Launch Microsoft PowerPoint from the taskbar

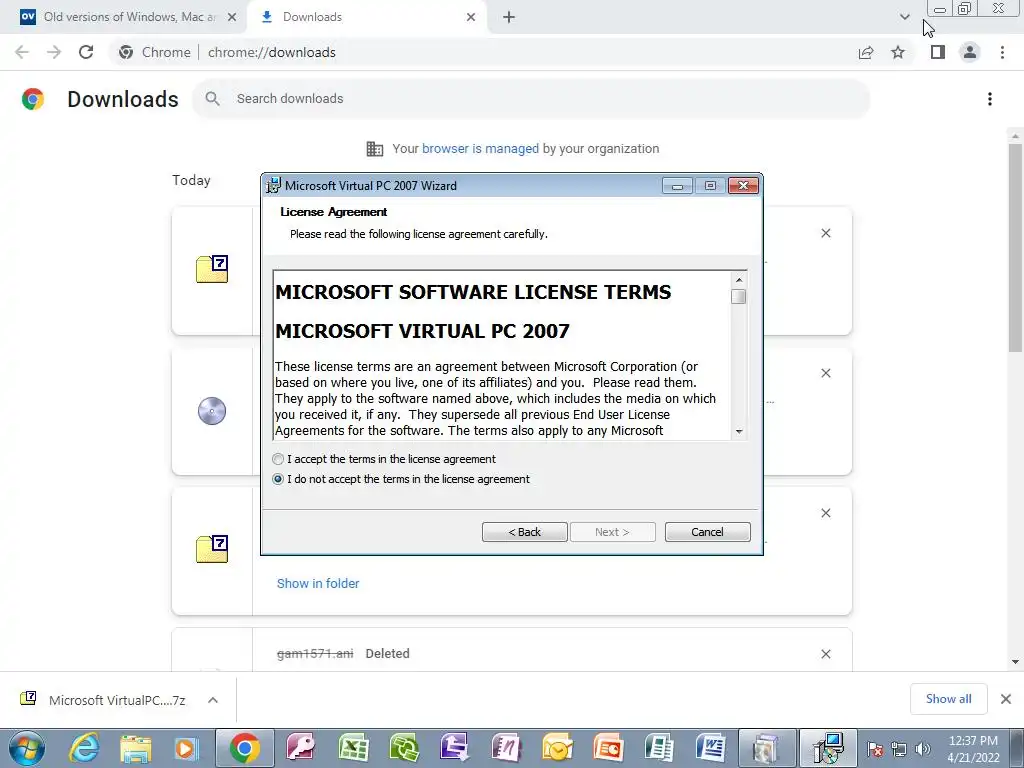click(608, 748)
